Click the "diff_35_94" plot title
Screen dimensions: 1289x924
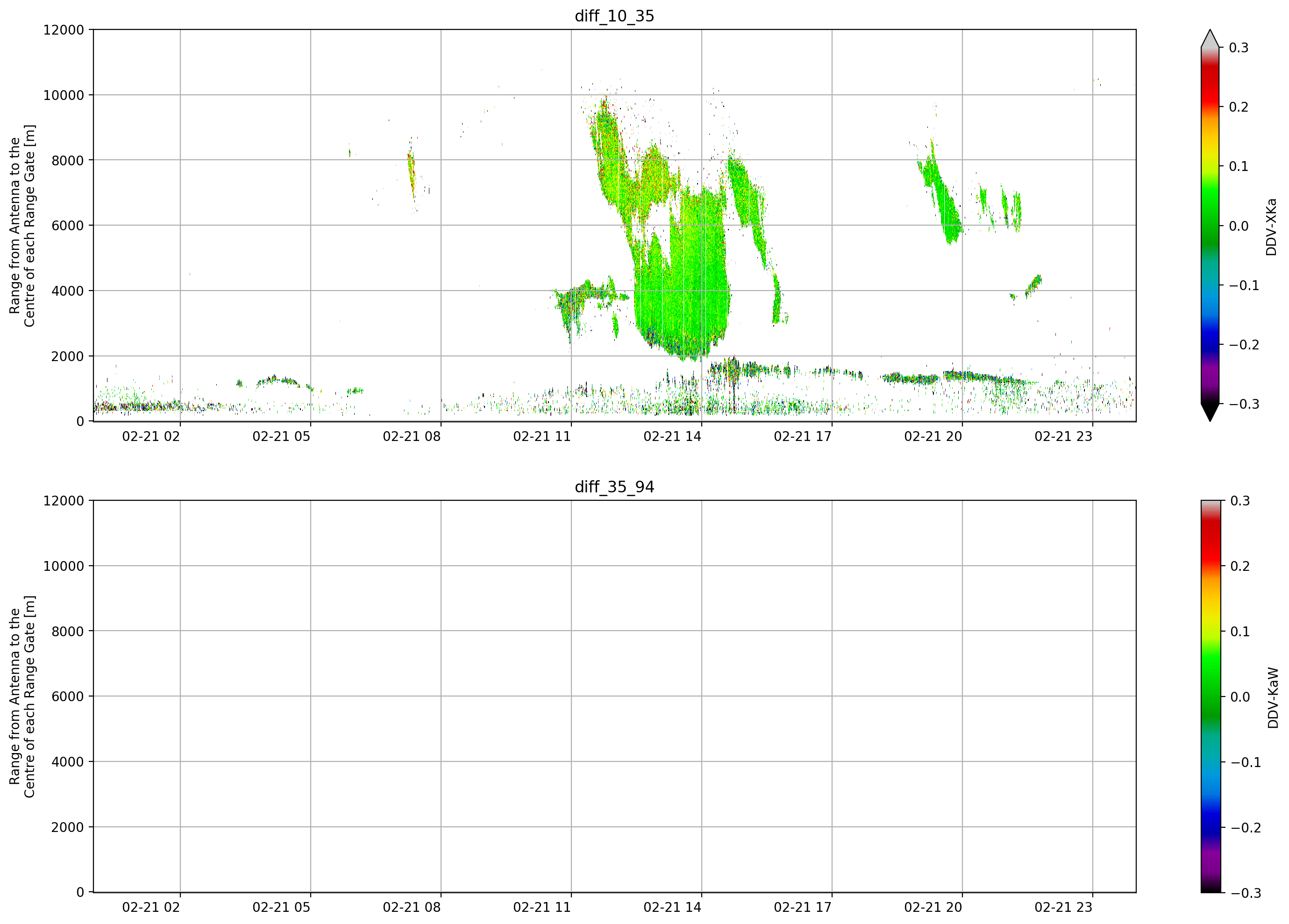[614, 487]
